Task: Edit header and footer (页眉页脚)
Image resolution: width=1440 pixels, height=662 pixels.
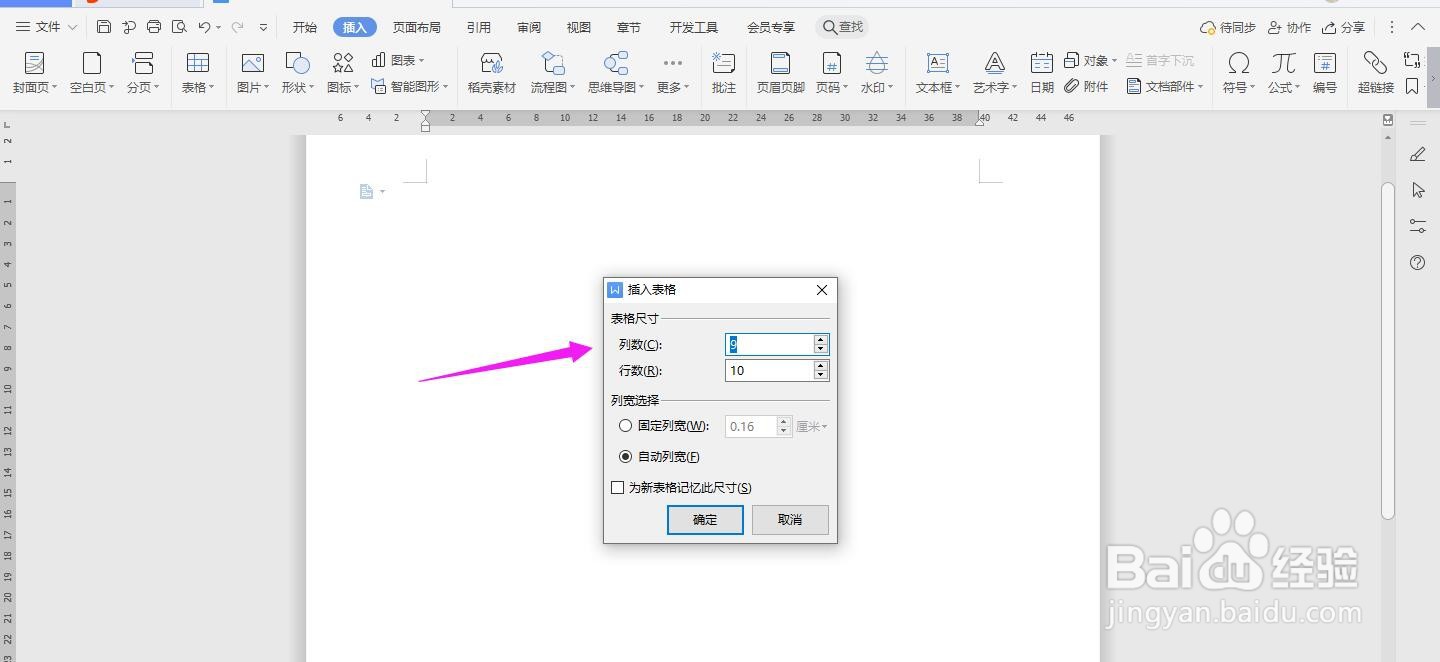Action: [780, 74]
